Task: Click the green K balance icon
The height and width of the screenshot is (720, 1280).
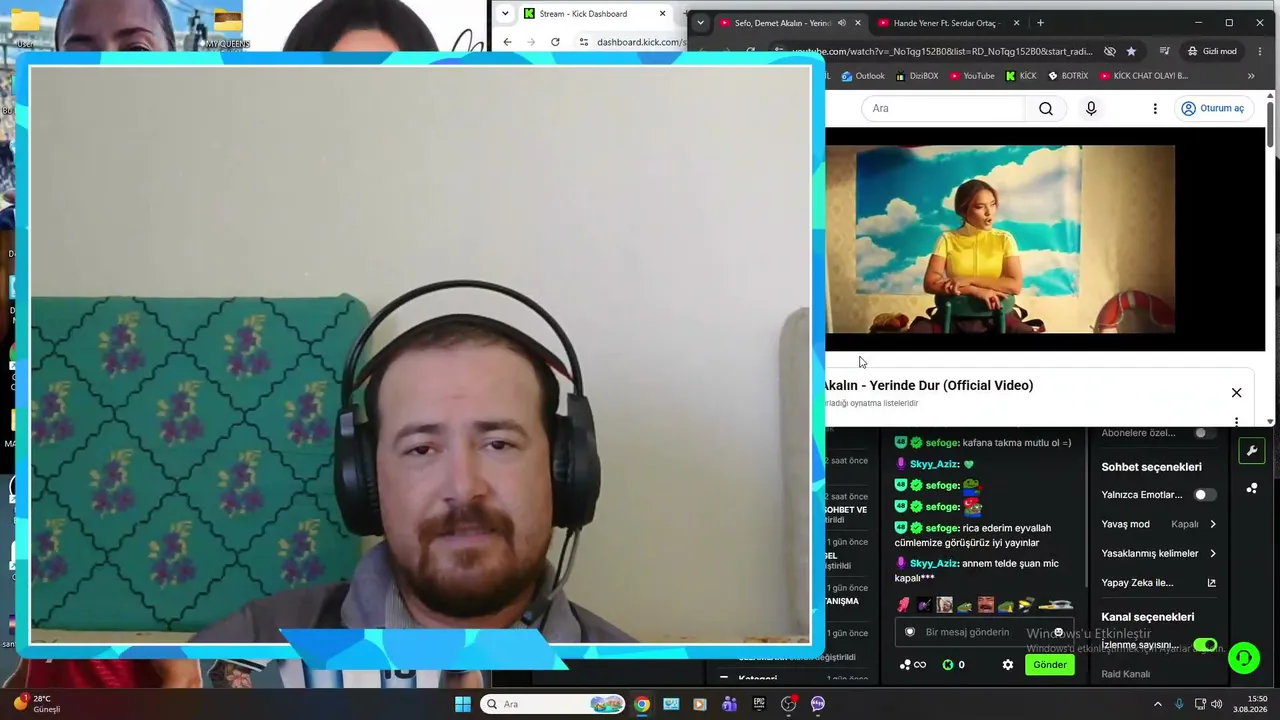Action: (x=948, y=665)
